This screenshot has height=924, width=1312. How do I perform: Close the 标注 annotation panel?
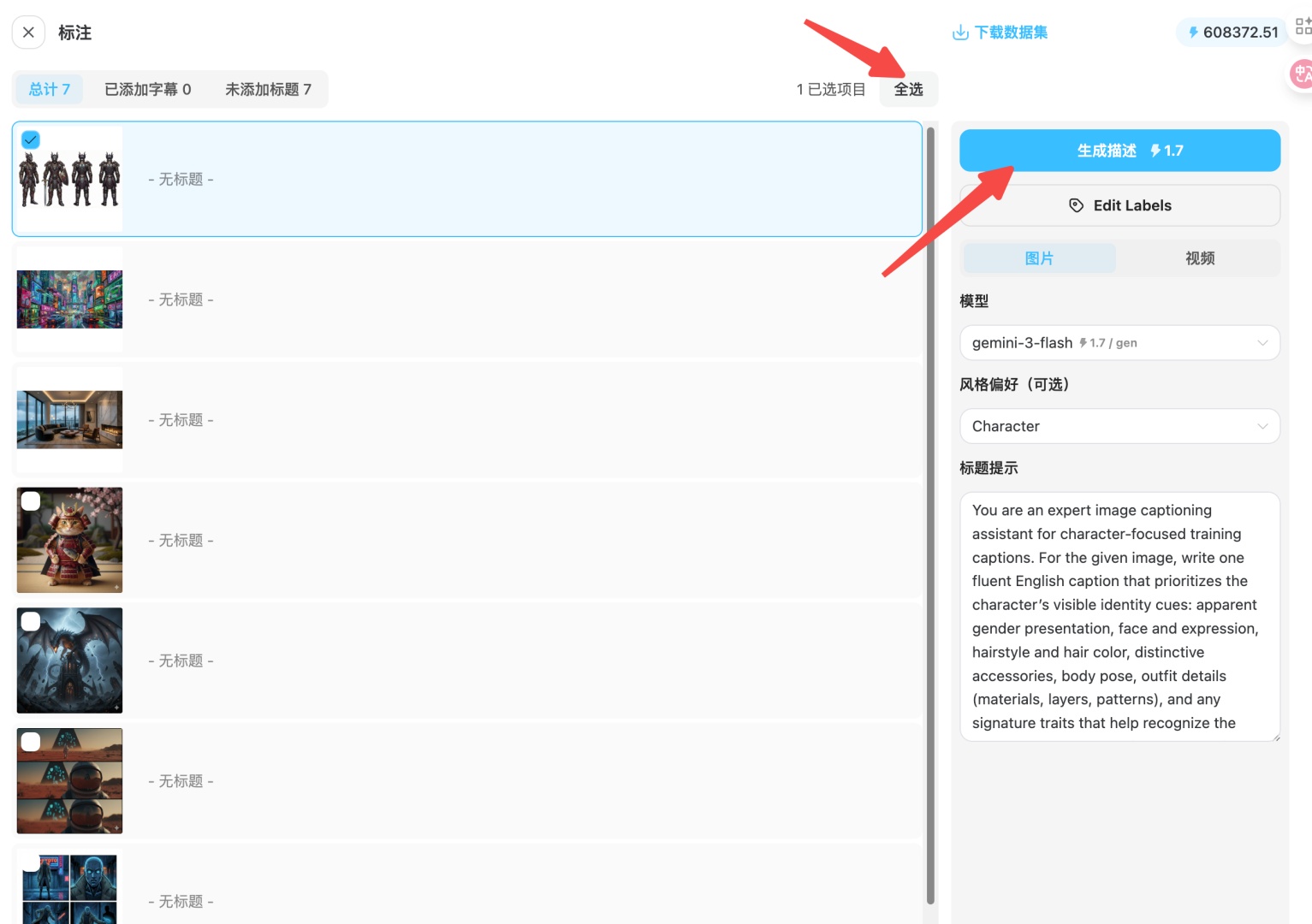click(28, 33)
